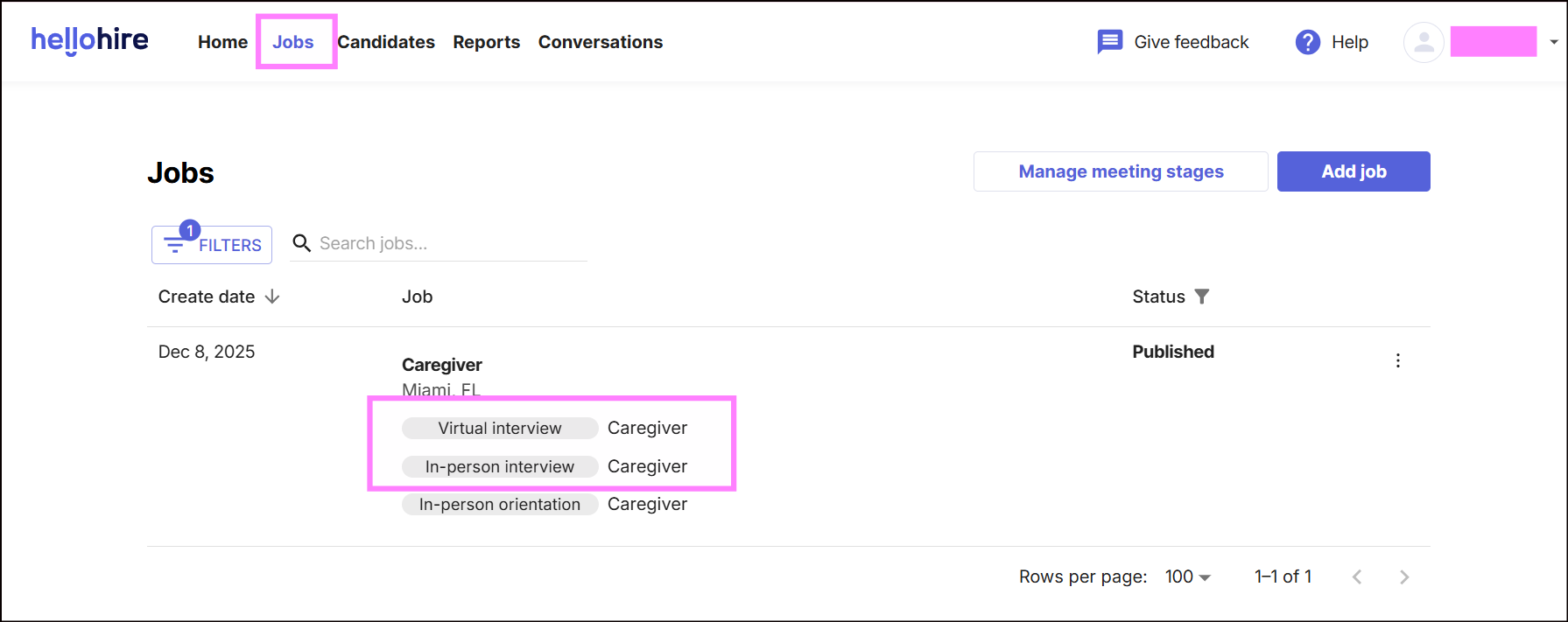Open the FILTERS button
Viewport: 1568px width, 622px height.
click(212, 245)
